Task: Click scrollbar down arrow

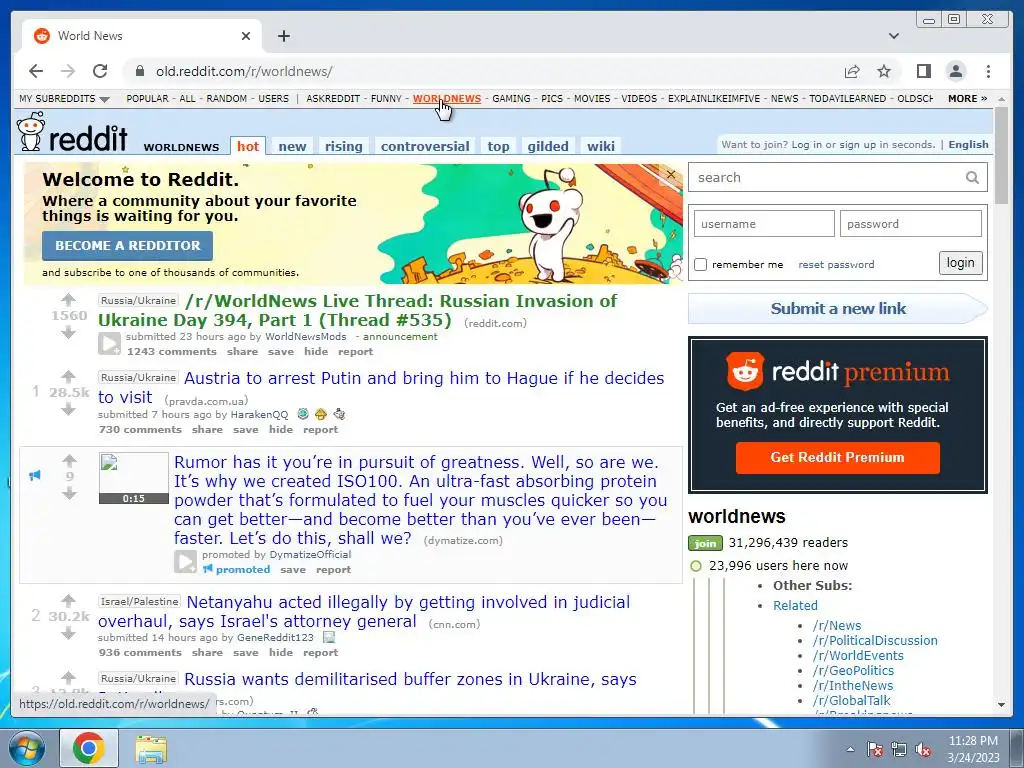Action: tap(1001, 705)
